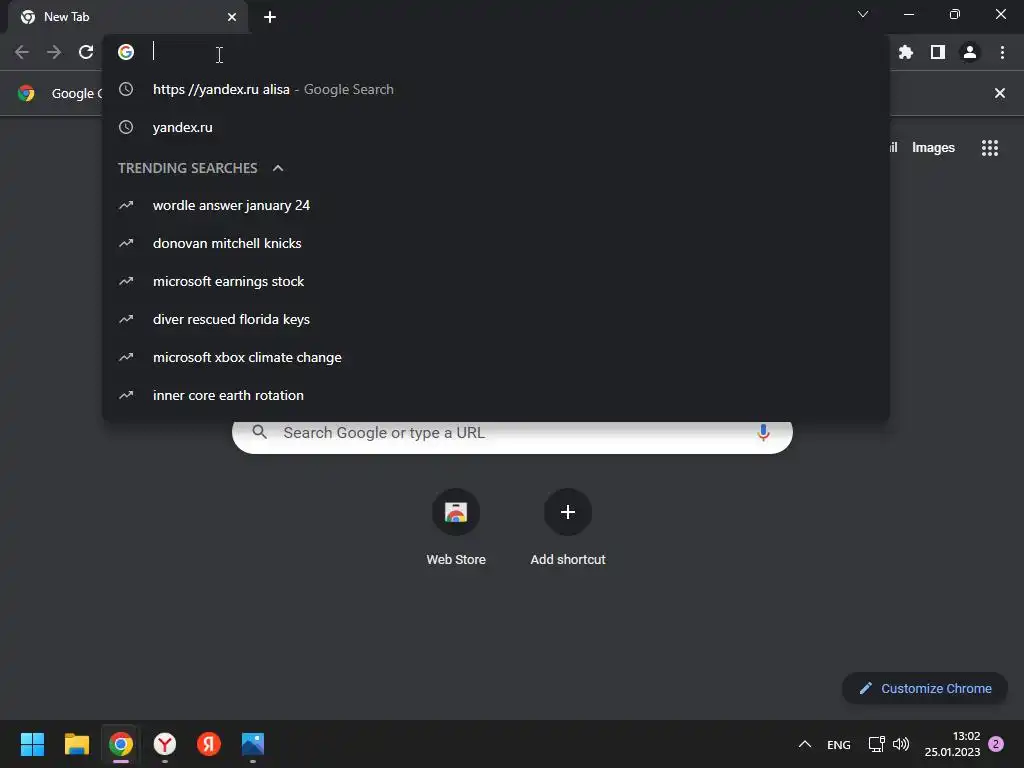Click the Web Store shortcut icon
Viewport: 1024px width, 768px height.
tap(456, 512)
